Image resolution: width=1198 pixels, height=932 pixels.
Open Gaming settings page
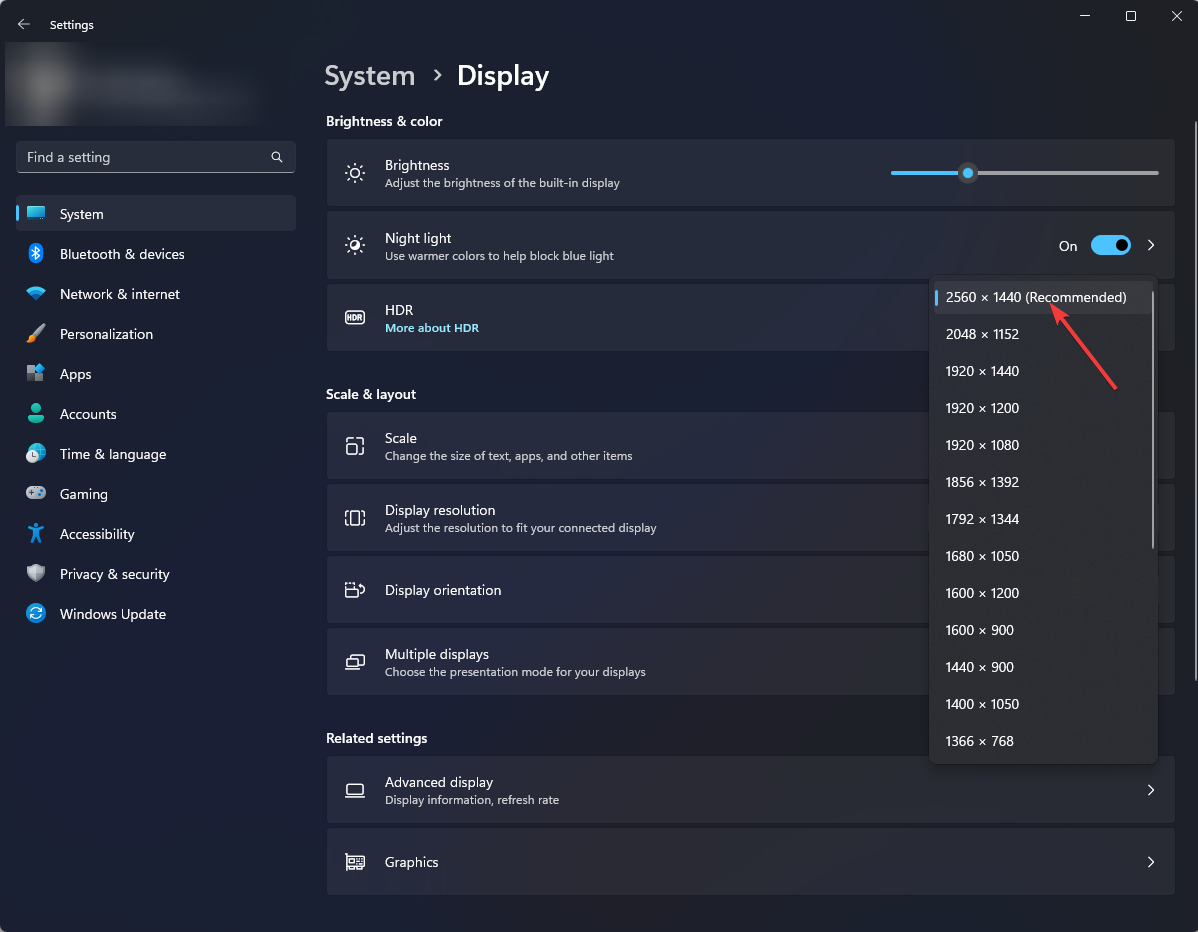click(156, 494)
